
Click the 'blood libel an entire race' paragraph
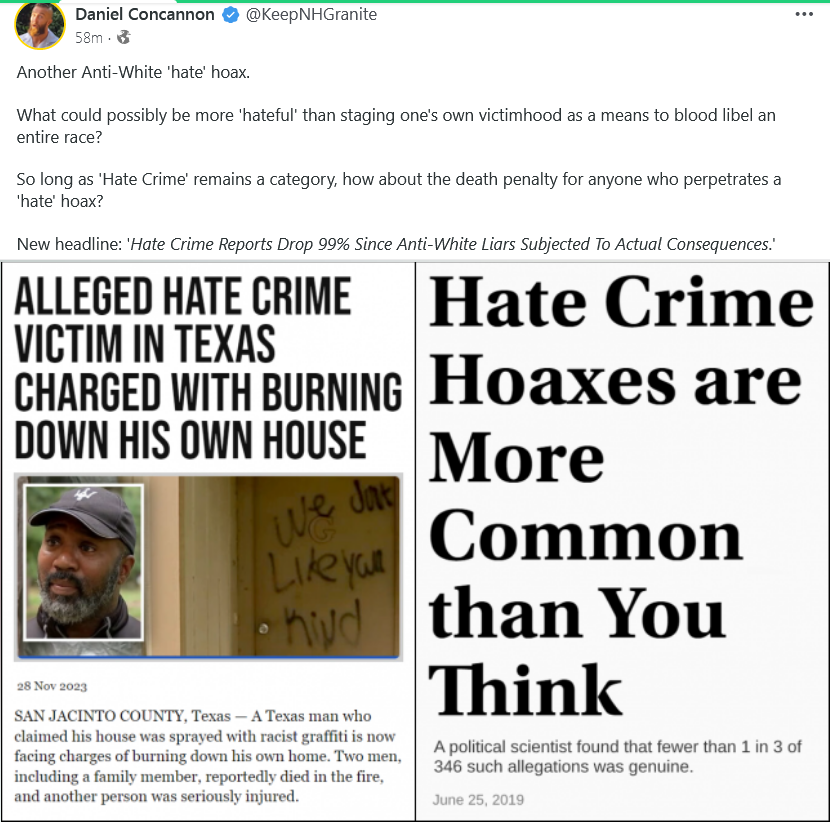click(396, 126)
